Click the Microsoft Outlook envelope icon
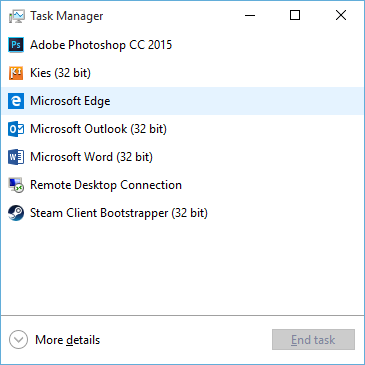This screenshot has width=365, height=365. [x=16, y=129]
